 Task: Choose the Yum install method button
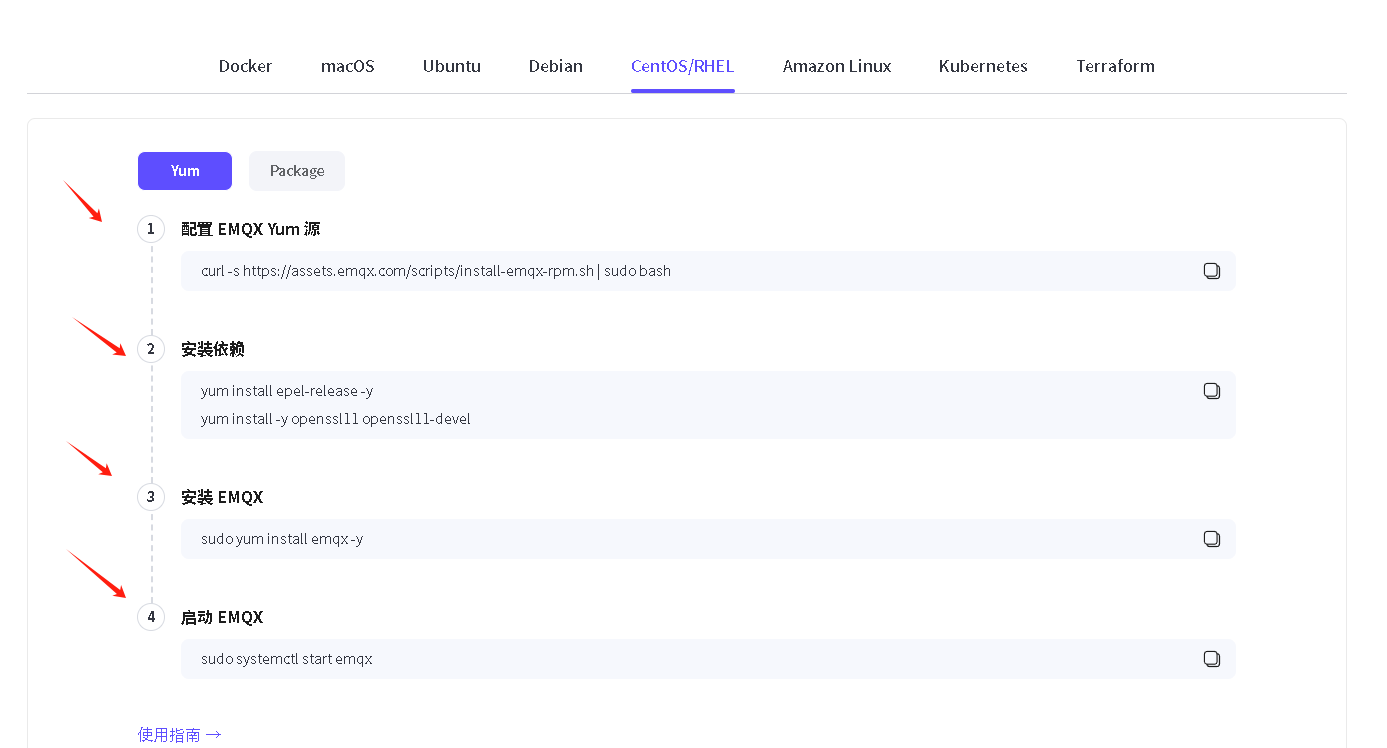pos(185,171)
